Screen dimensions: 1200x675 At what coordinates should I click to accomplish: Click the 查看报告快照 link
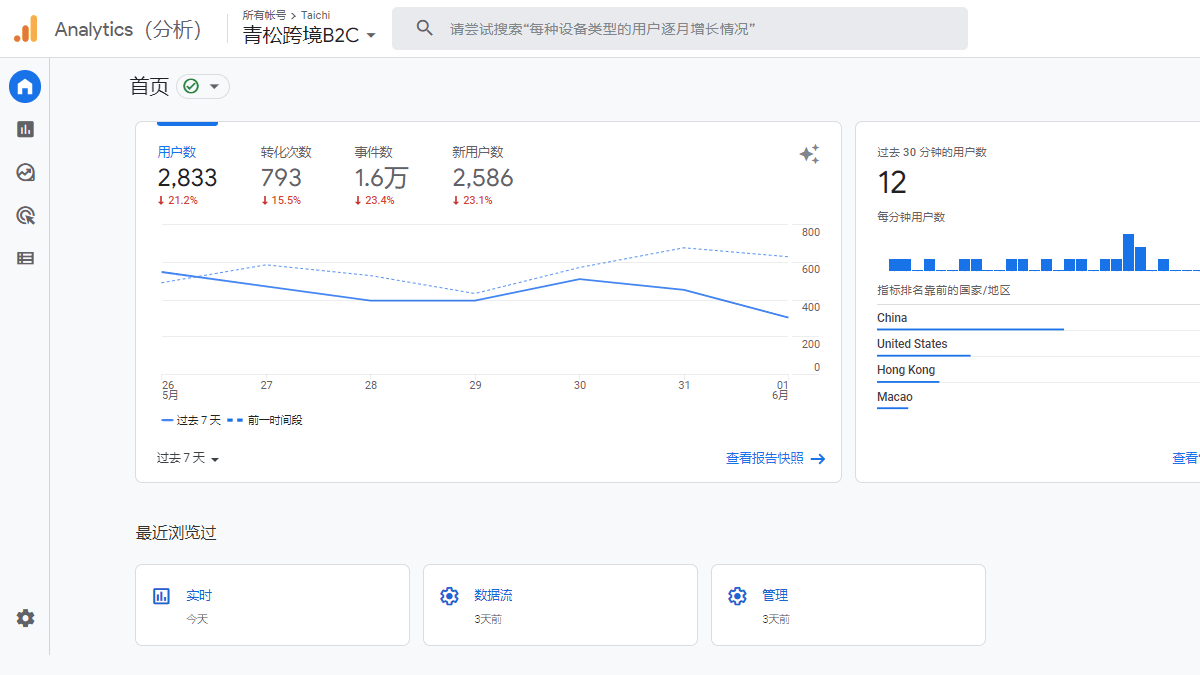pyautogui.click(x=765, y=458)
